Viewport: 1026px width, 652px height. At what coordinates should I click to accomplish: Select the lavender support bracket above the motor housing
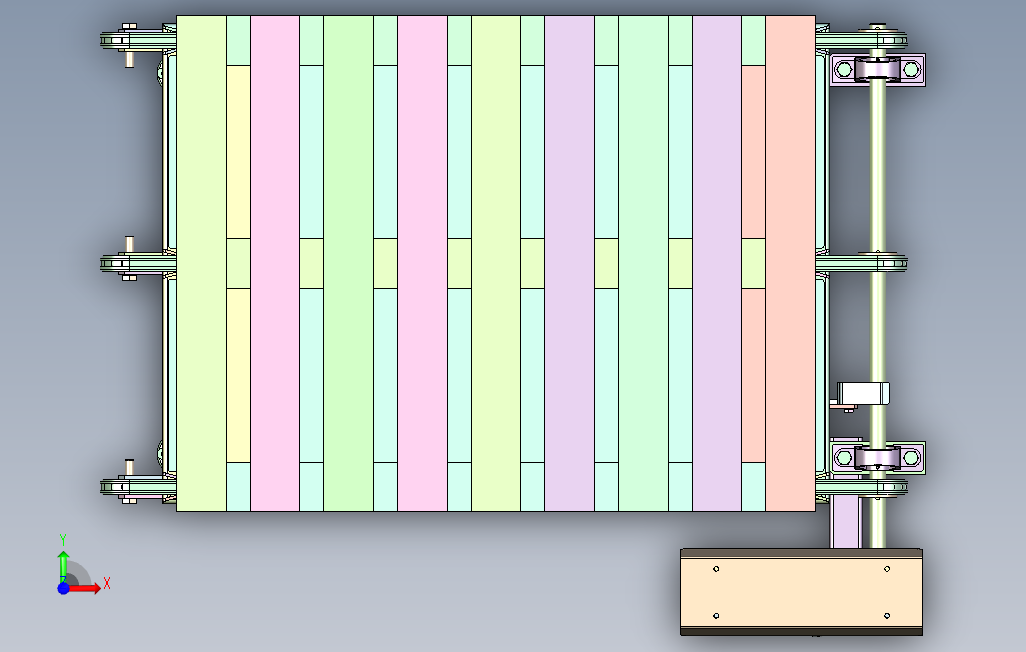(845, 522)
